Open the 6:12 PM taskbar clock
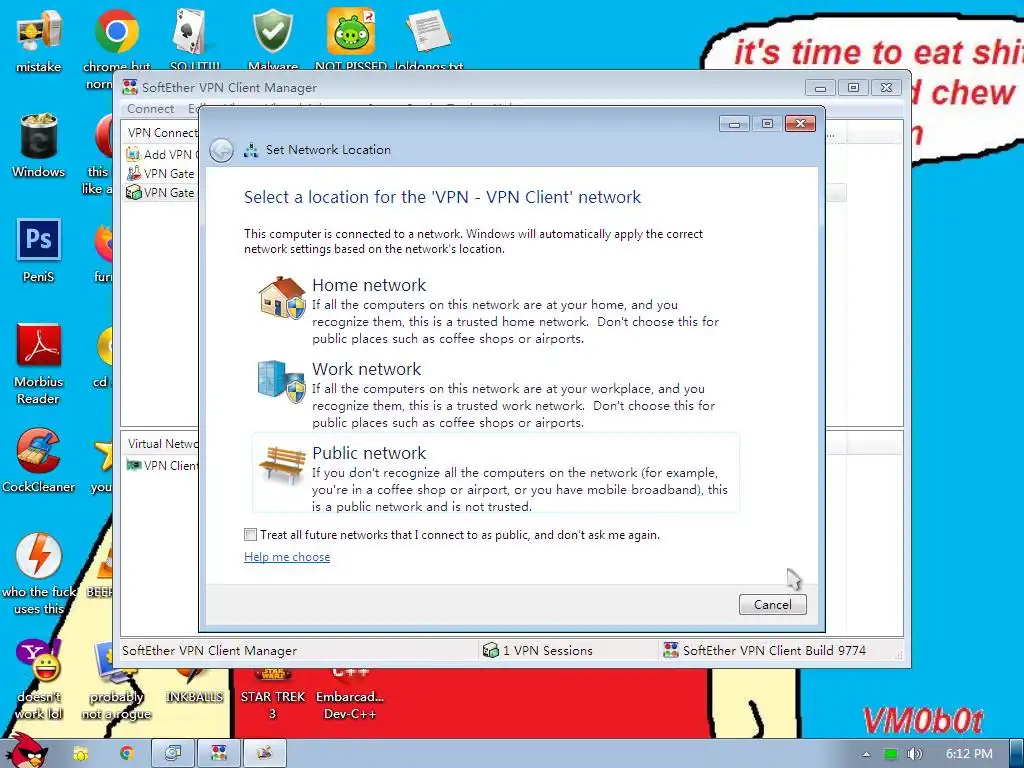 point(969,754)
